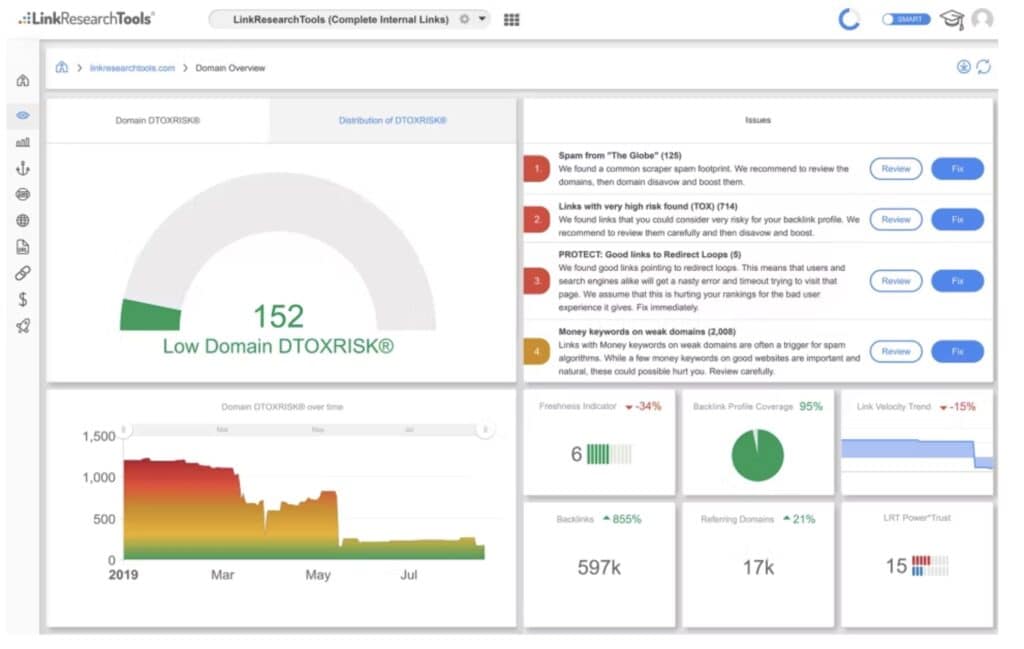Open the chain link sidebar icon
This screenshot has height=649, width=1024.
[x=23, y=273]
